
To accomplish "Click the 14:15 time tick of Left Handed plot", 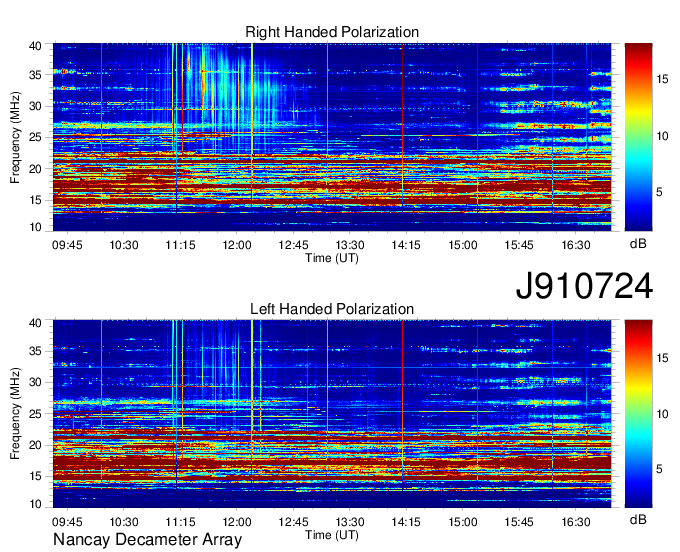I will click(406, 522).
